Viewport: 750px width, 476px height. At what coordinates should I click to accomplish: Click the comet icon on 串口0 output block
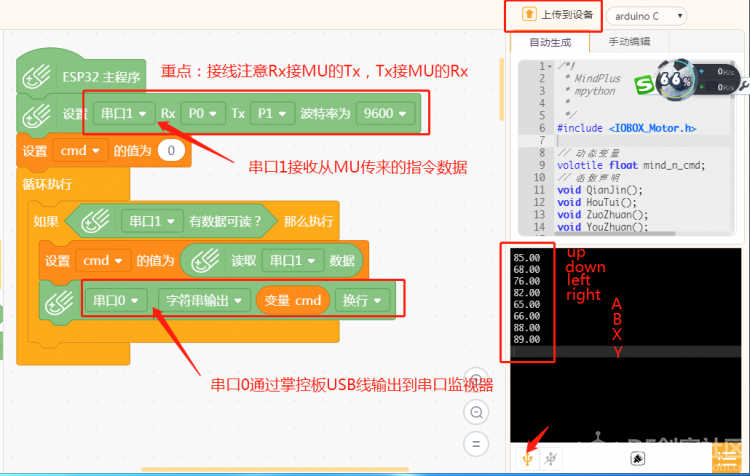[59, 301]
